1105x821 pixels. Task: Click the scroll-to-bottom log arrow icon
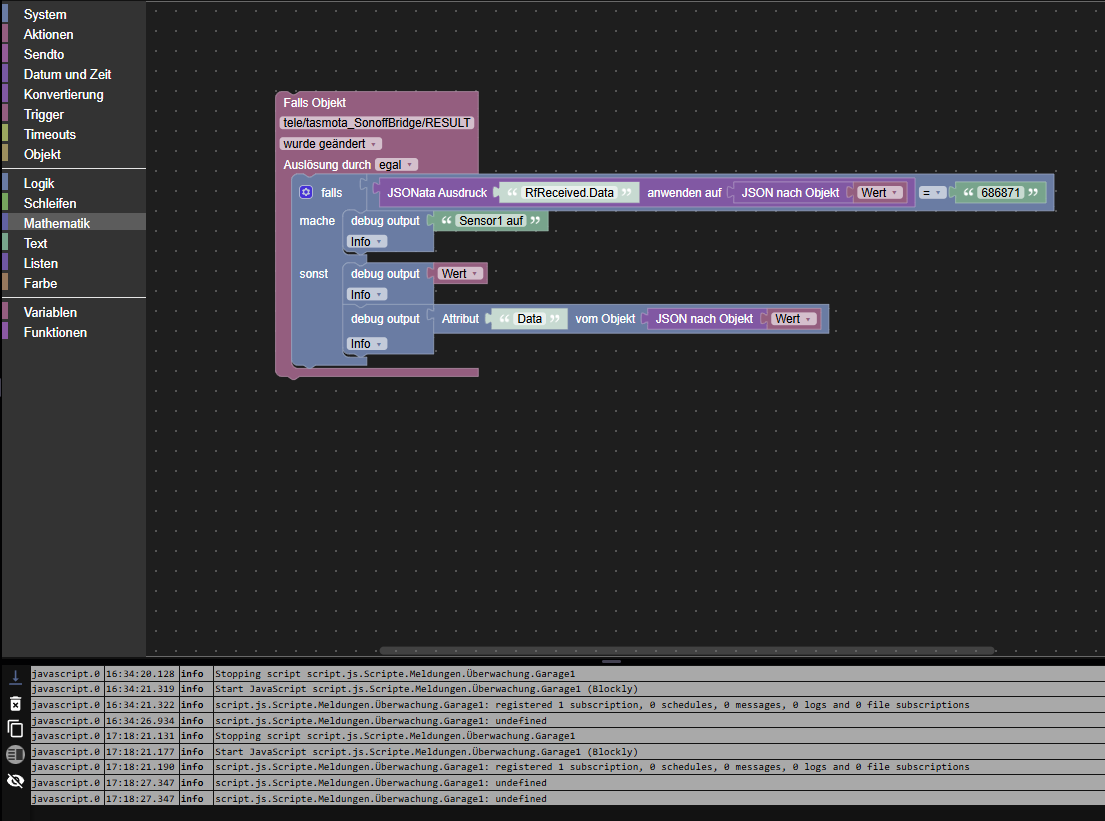pos(16,677)
